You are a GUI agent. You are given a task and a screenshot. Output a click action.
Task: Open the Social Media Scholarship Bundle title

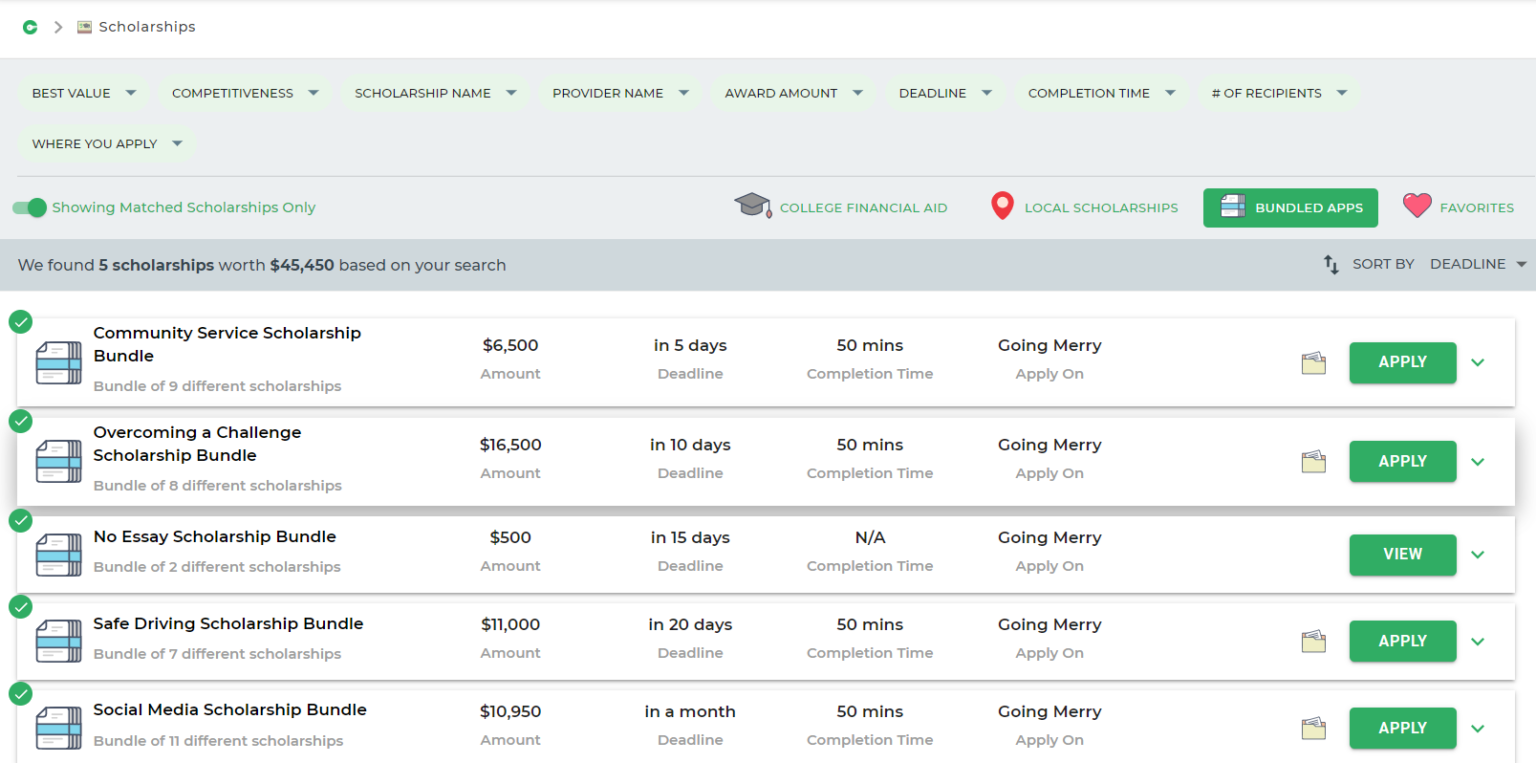pyautogui.click(x=230, y=710)
